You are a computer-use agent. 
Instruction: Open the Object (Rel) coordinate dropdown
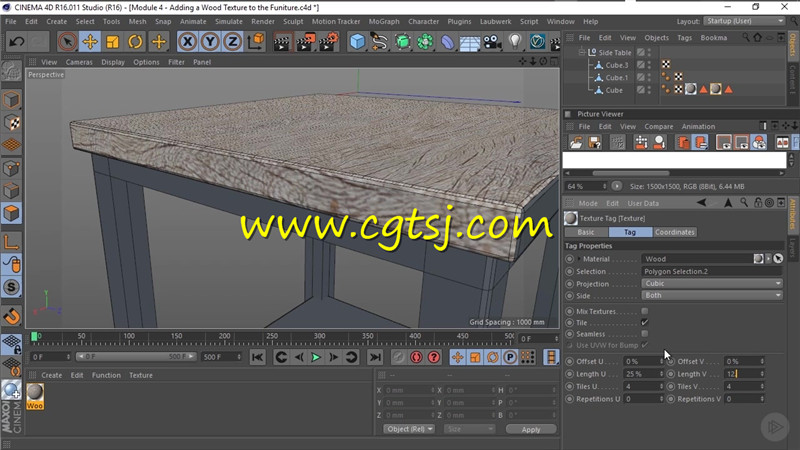point(410,429)
